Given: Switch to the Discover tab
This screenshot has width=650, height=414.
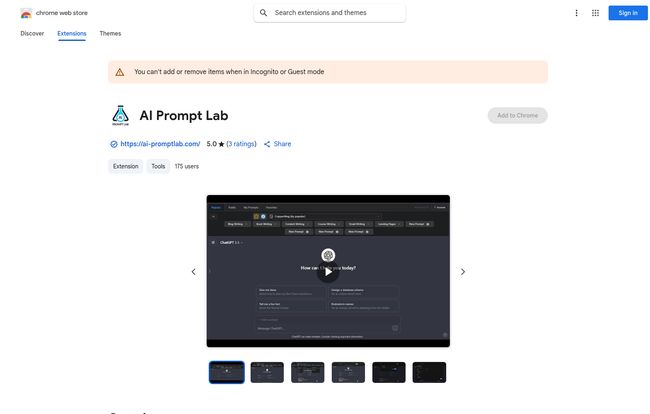Looking at the screenshot, I should coord(32,34).
